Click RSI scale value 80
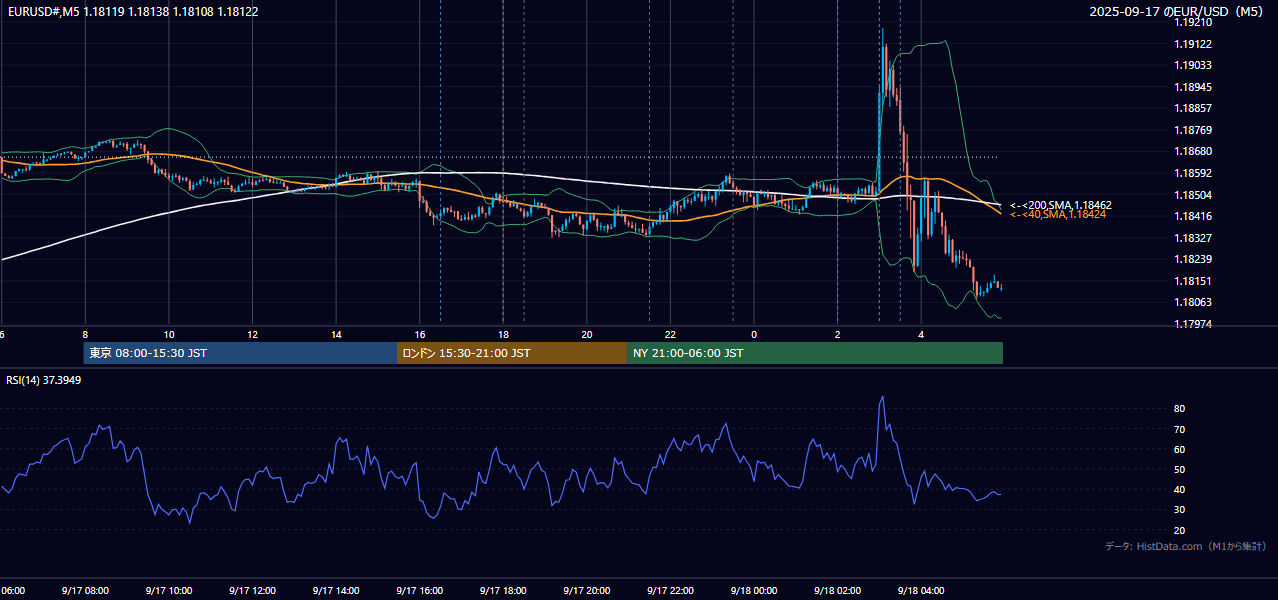1278x600 pixels. 1180,409
